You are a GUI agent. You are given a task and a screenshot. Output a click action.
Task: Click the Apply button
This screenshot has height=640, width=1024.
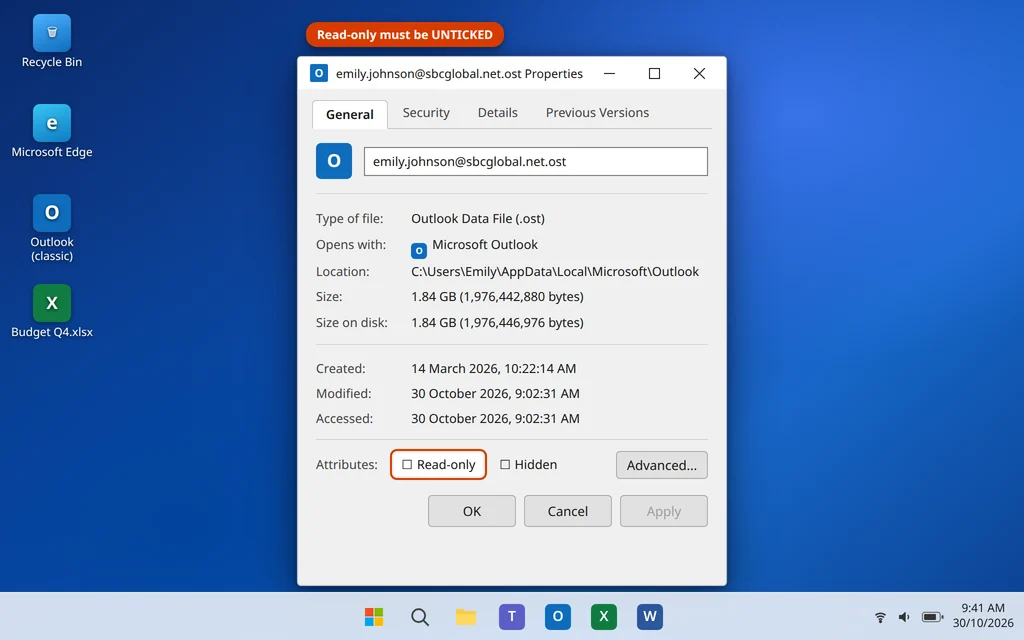[664, 511]
